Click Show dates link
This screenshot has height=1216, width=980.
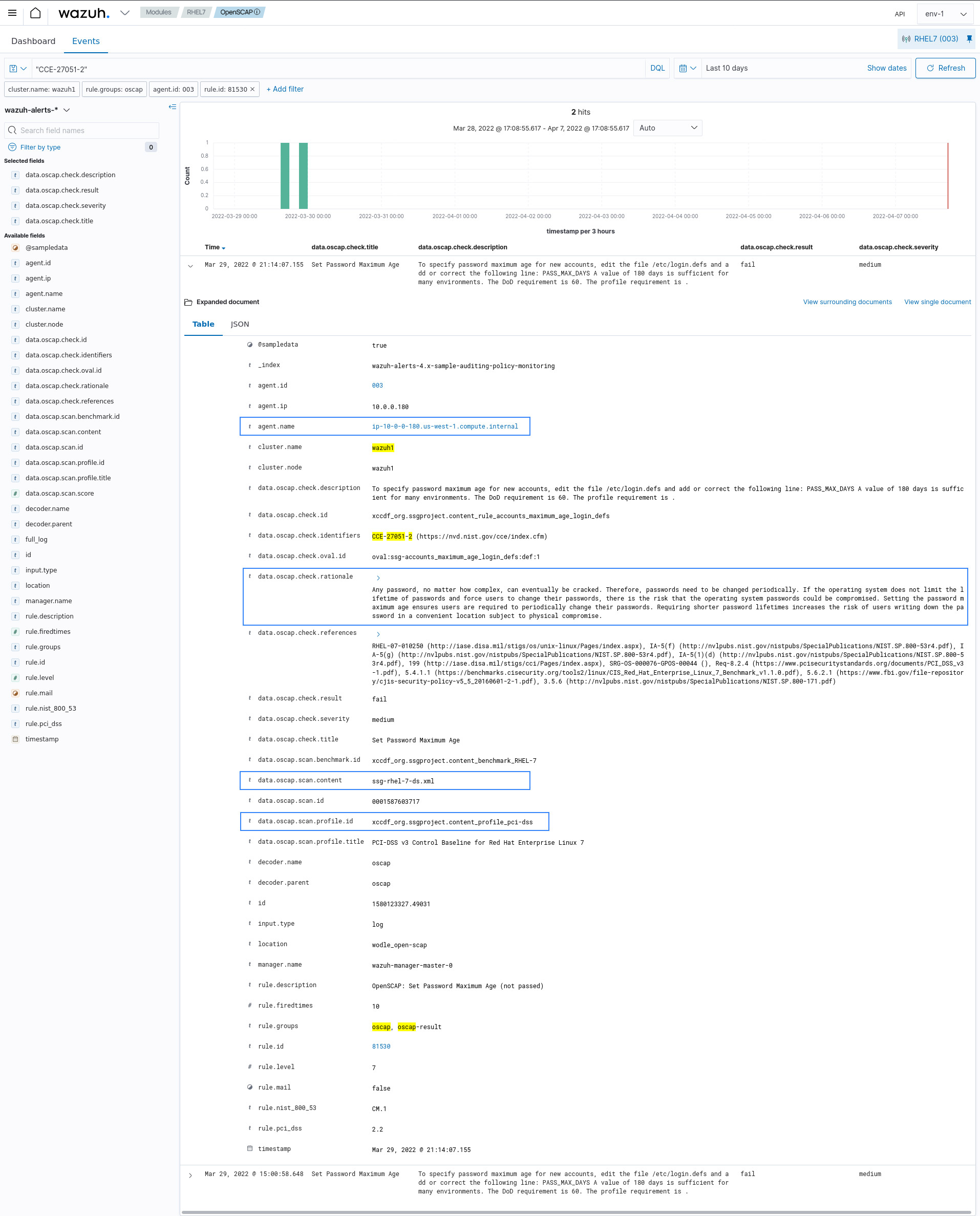point(886,68)
